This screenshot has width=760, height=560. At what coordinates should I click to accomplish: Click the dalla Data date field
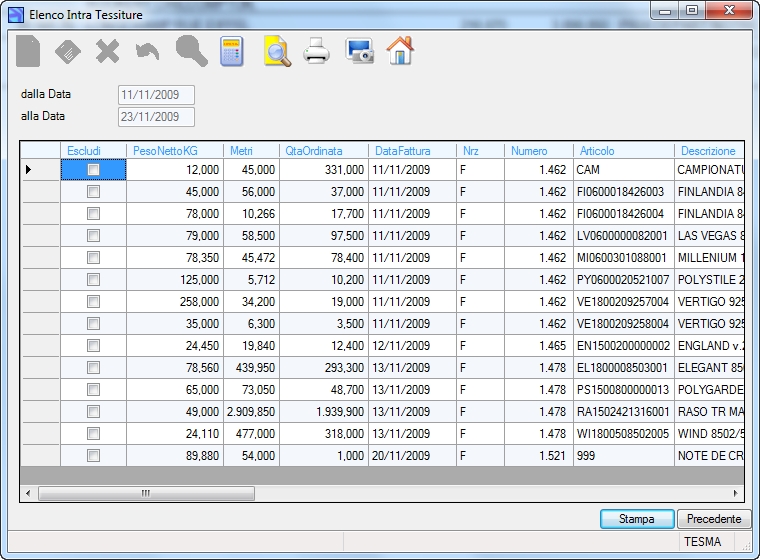click(x=156, y=95)
